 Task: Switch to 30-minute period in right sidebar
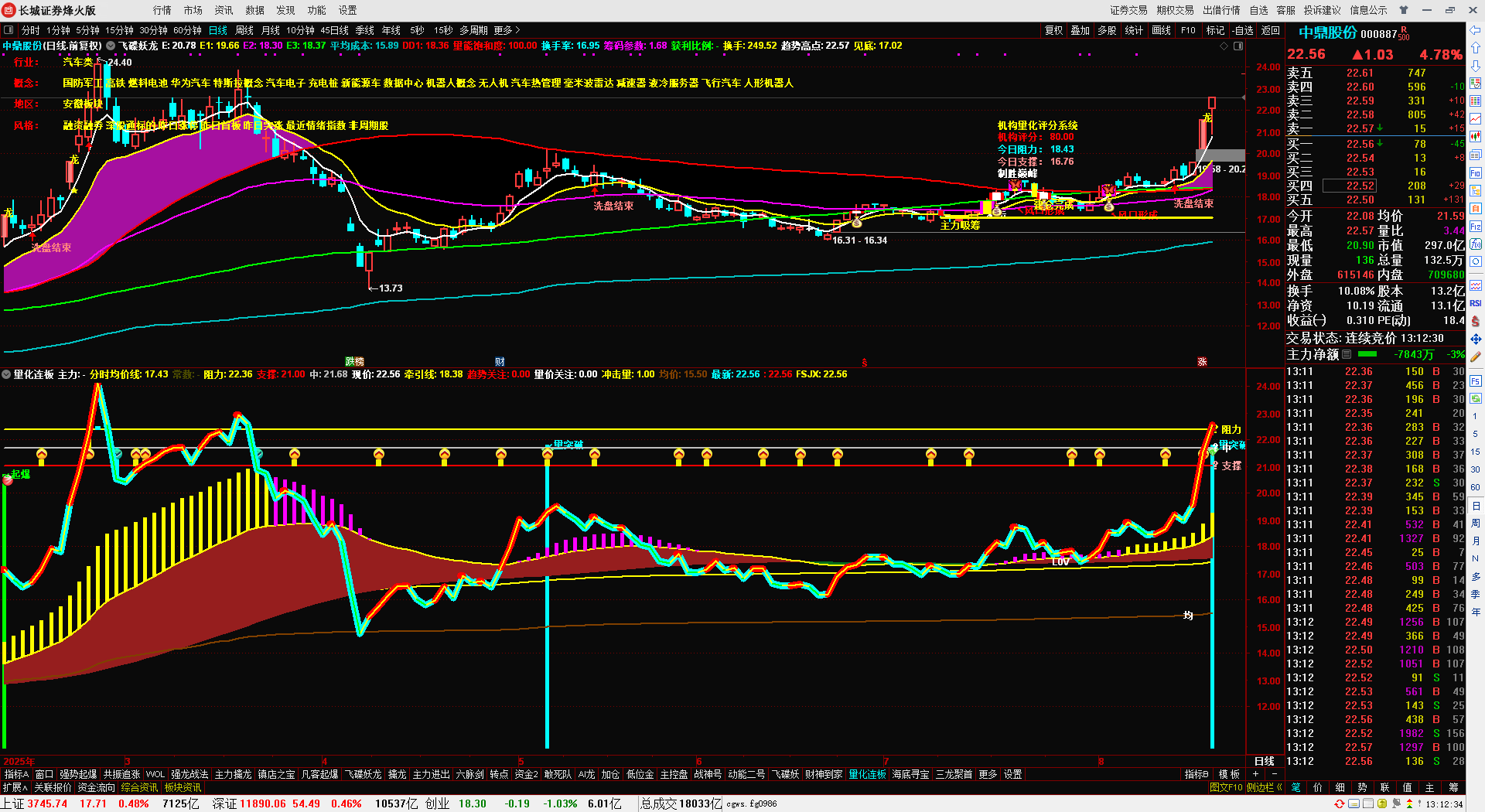point(1476,469)
